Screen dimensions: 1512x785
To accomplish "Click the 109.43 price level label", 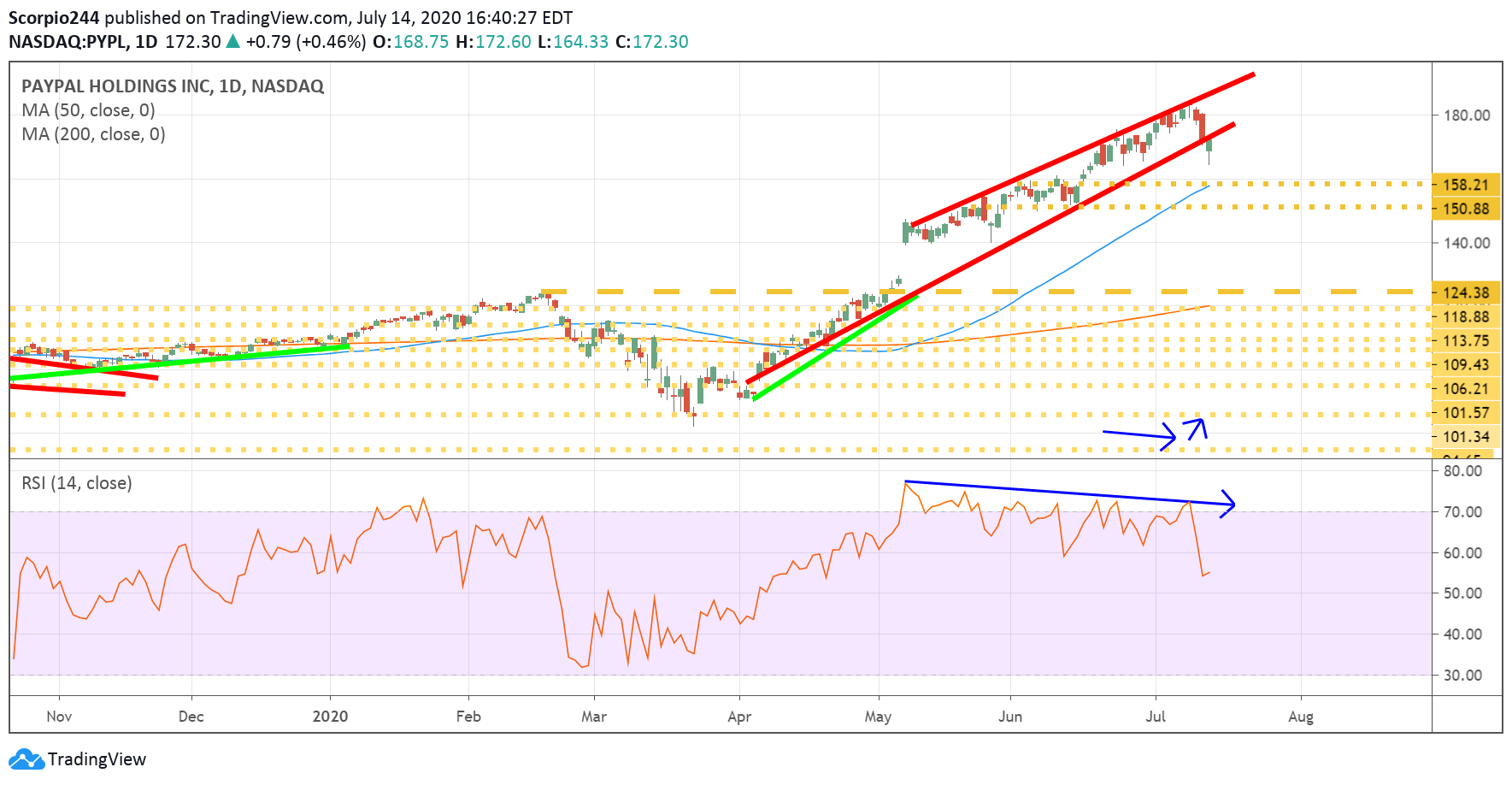I will pos(1466,364).
